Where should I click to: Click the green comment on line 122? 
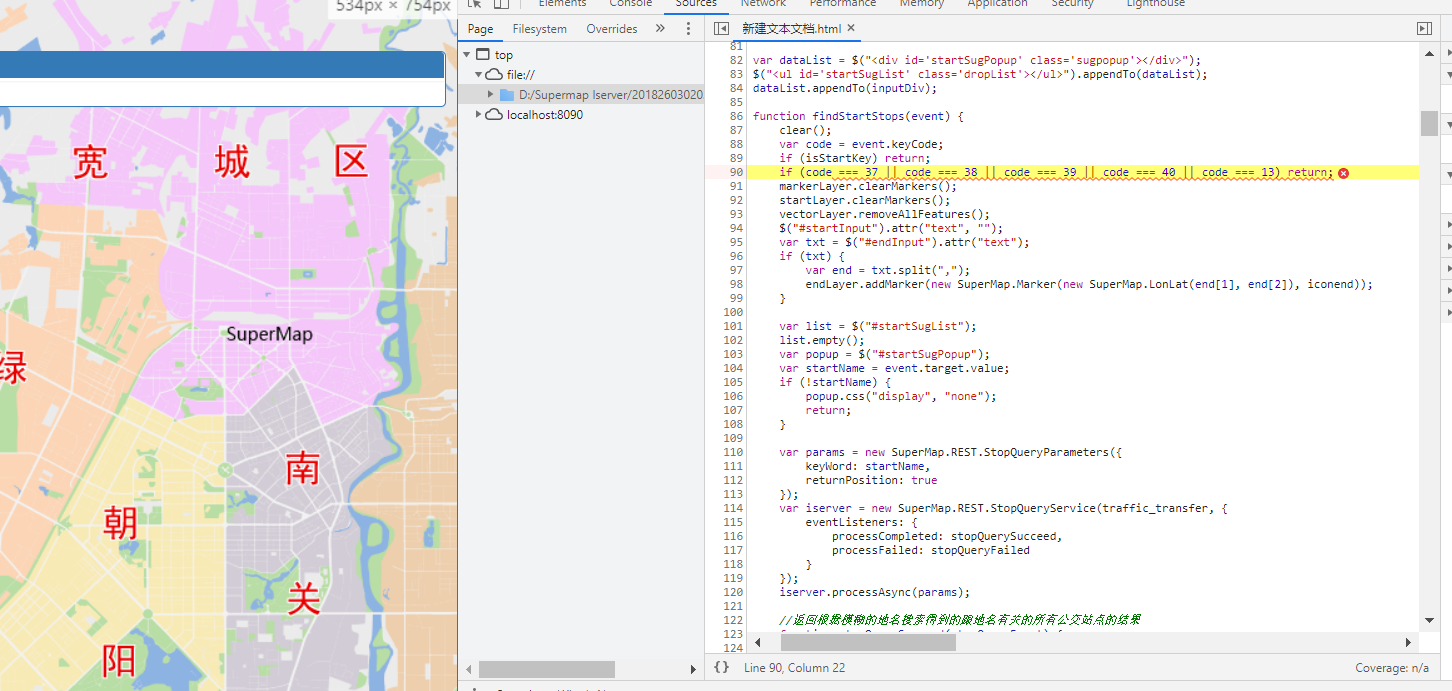[x=960, y=620]
